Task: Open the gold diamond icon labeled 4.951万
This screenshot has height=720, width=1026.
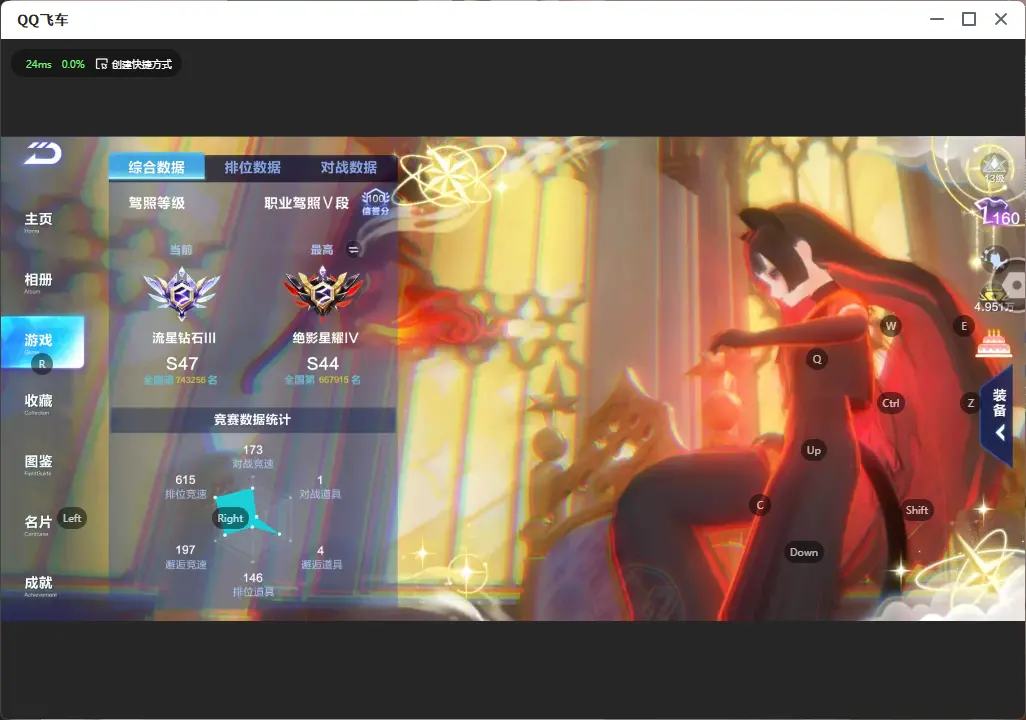Action: (x=994, y=299)
